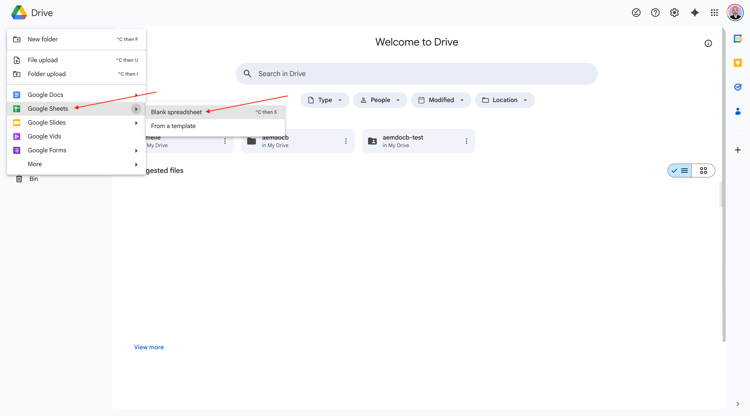Screen dimensions: 750x416
Task: Open the Settings gear icon
Action: [674, 13]
